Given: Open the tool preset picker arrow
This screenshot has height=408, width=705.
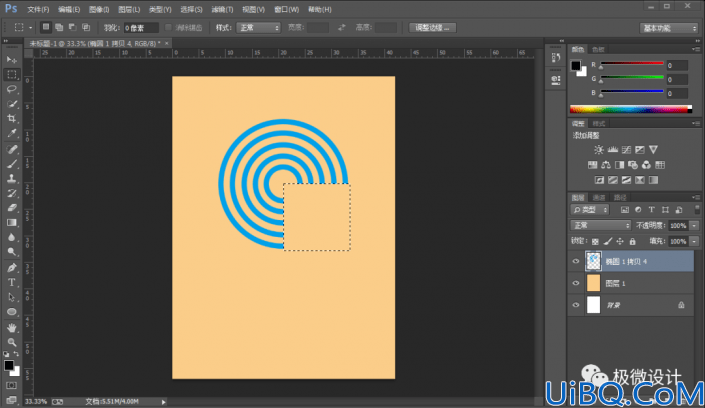Looking at the screenshot, I should coord(30,28).
